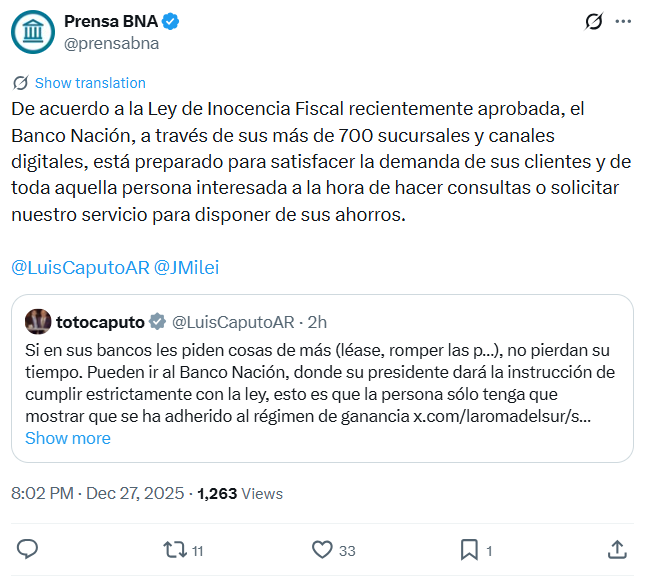Click the share upload icon
The image size is (648, 576).
(x=618, y=549)
